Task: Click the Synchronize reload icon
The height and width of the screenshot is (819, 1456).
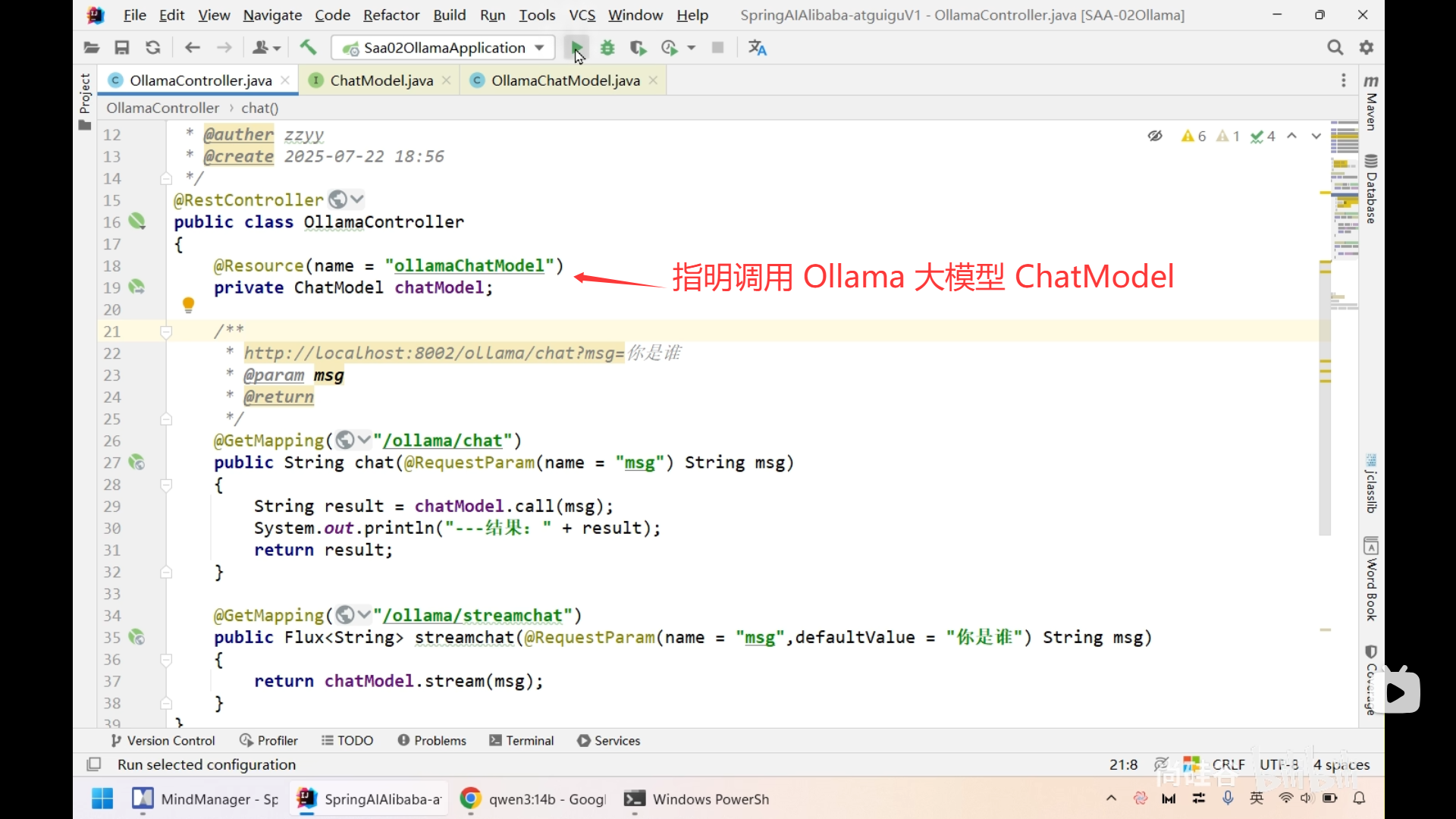Action: (153, 48)
